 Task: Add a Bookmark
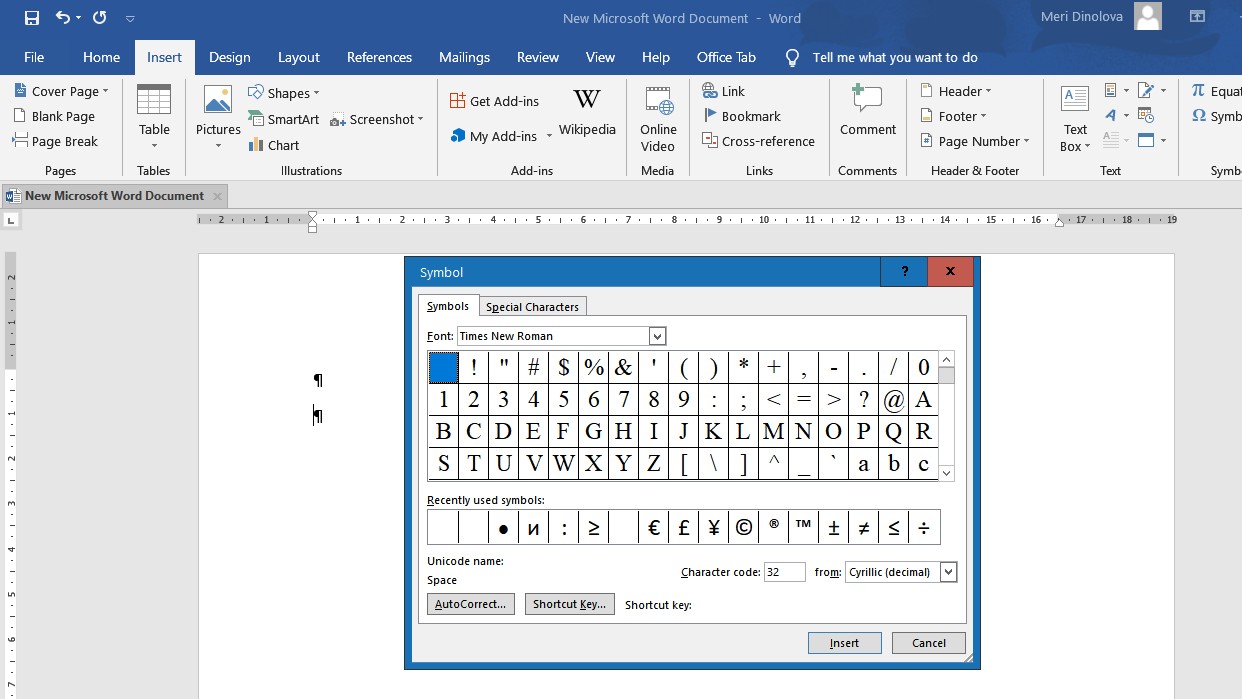click(741, 116)
